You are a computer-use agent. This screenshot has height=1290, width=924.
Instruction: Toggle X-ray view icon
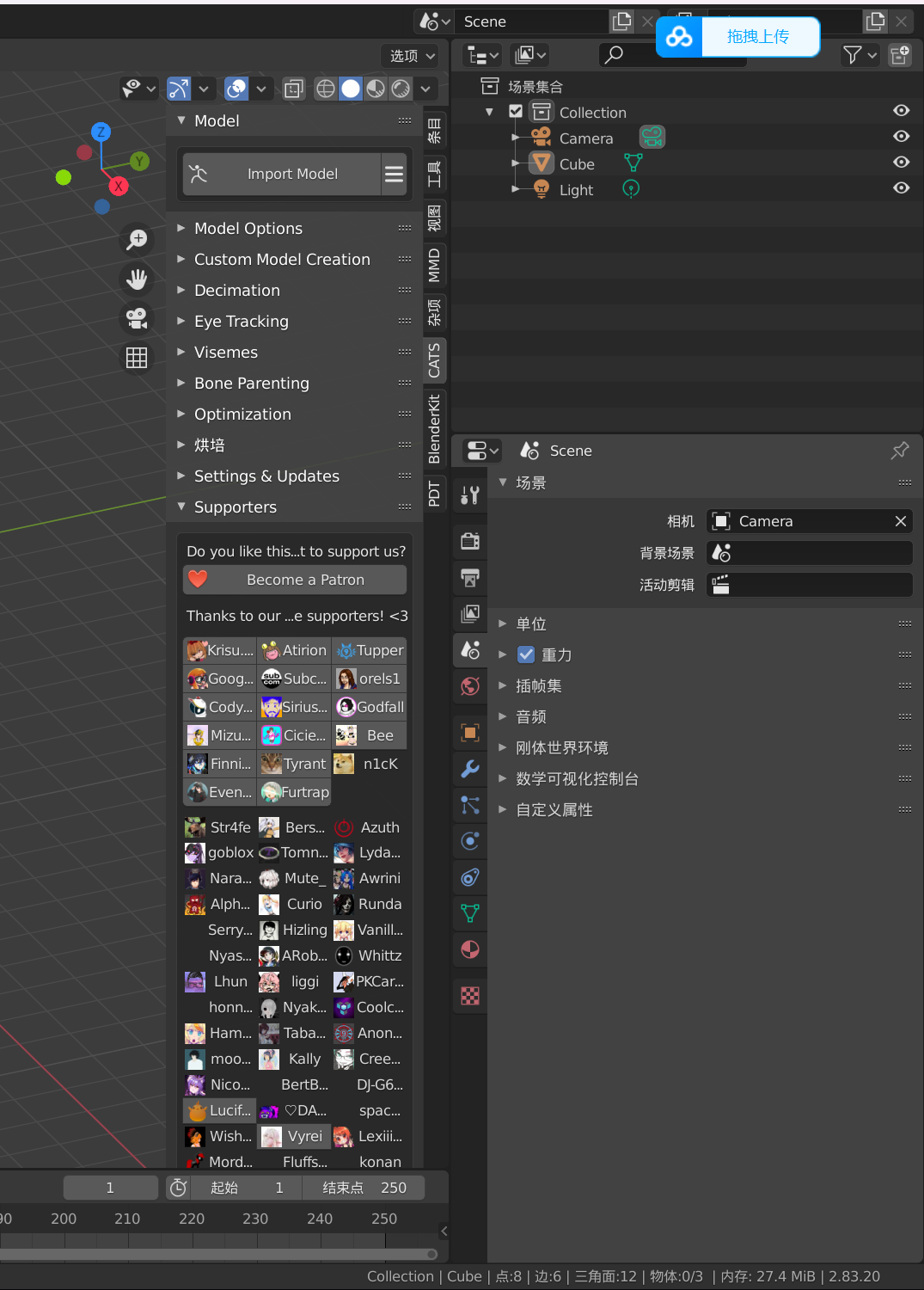(x=293, y=89)
